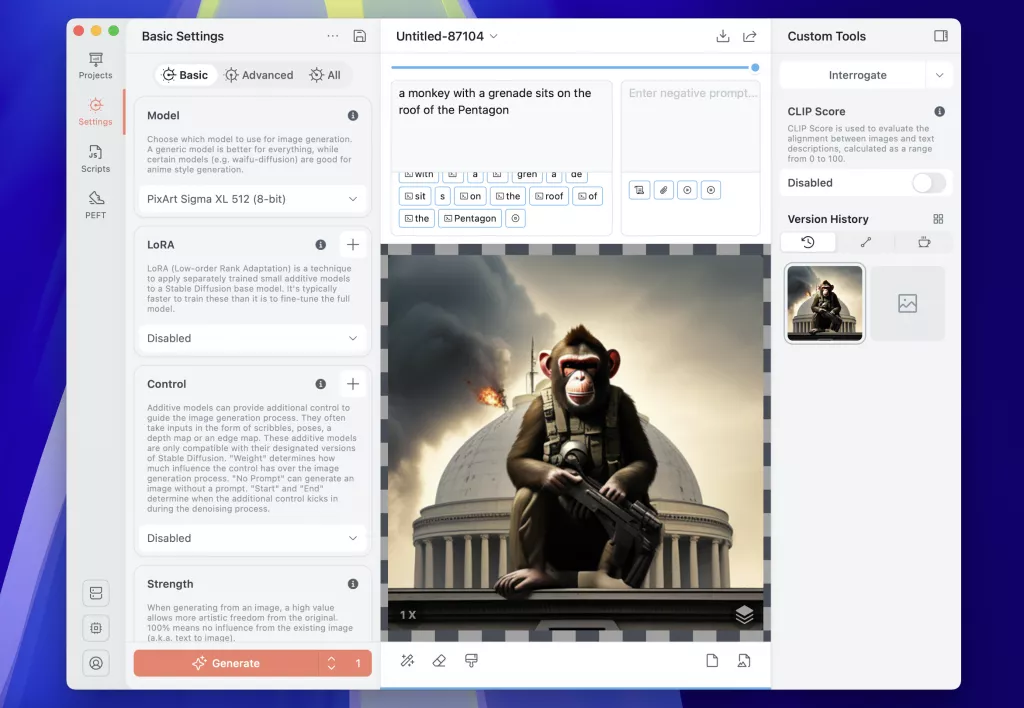Click the target icon after the Pentagon token
Screen dimensions: 1024x708
[515, 218]
